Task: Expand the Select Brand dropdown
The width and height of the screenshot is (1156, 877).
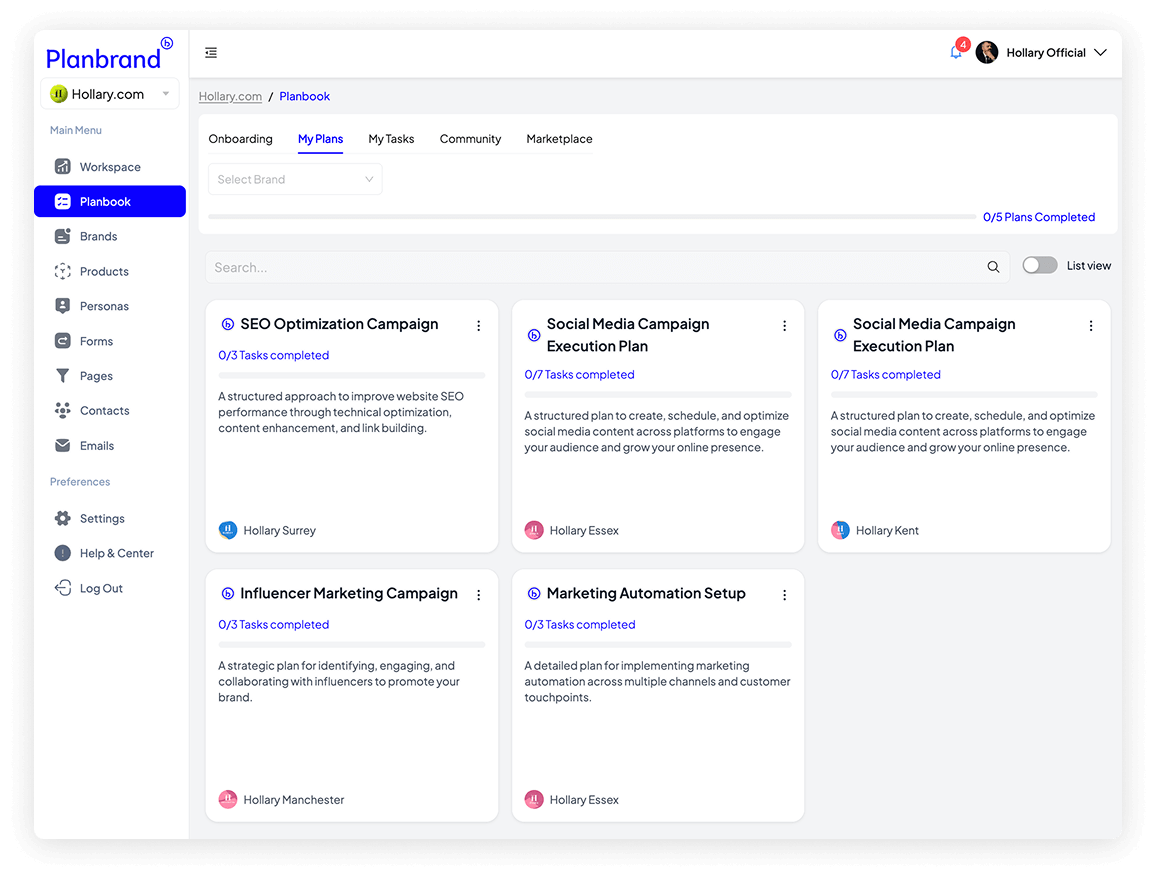Action: (x=295, y=180)
